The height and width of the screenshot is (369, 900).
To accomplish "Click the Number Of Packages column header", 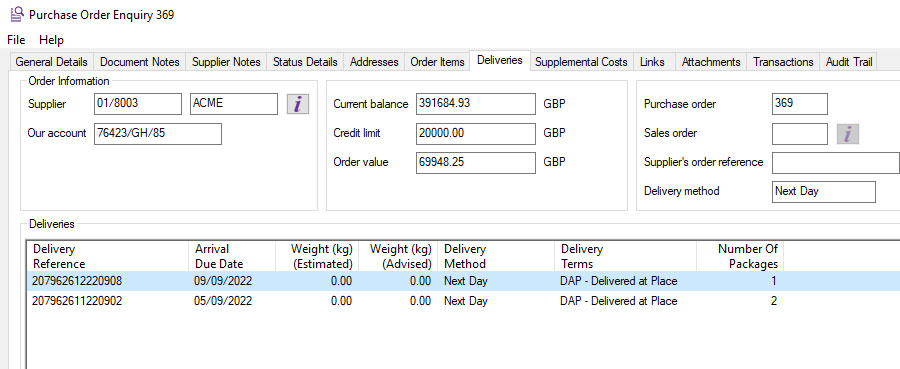I will (740, 257).
